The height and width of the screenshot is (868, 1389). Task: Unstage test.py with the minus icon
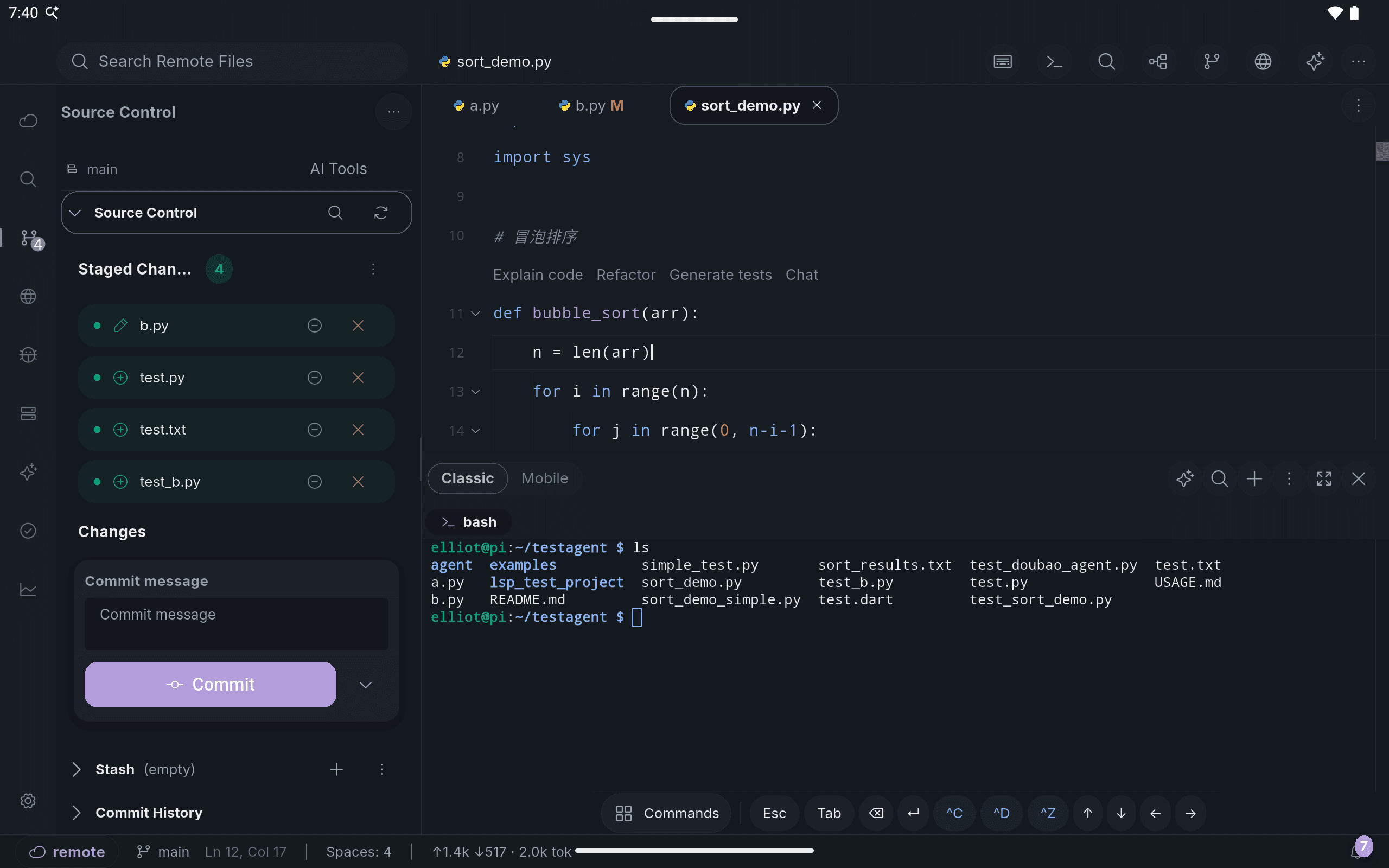(315, 378)
